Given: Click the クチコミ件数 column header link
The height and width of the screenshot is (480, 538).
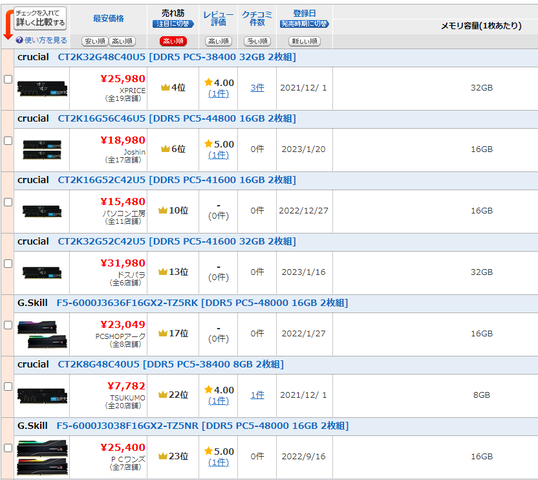Looking at the screenshot, I should pos(257,19).
